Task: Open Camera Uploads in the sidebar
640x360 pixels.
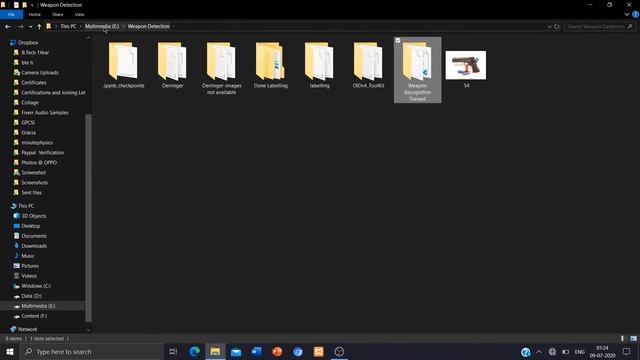Action: click(40, 73)
